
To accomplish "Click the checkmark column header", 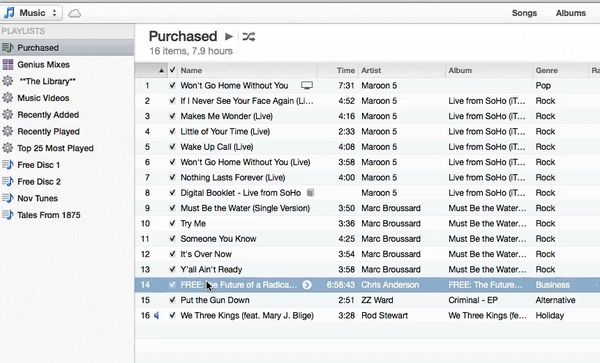I will tap(173, 70).
